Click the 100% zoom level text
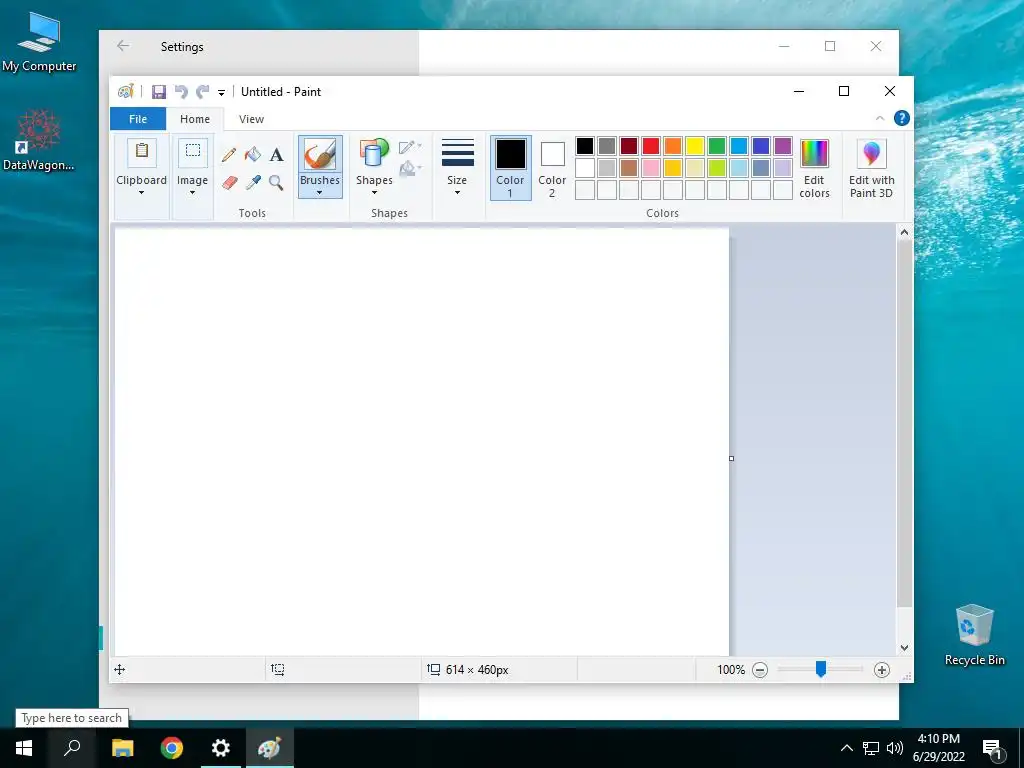Viewport: 1024px width, 768px height. pyautogui.click(x=731, y=670)
